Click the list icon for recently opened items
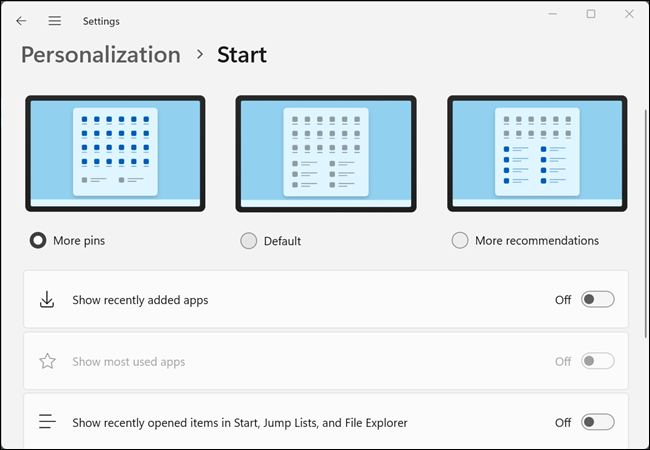 tap(47, 422)
